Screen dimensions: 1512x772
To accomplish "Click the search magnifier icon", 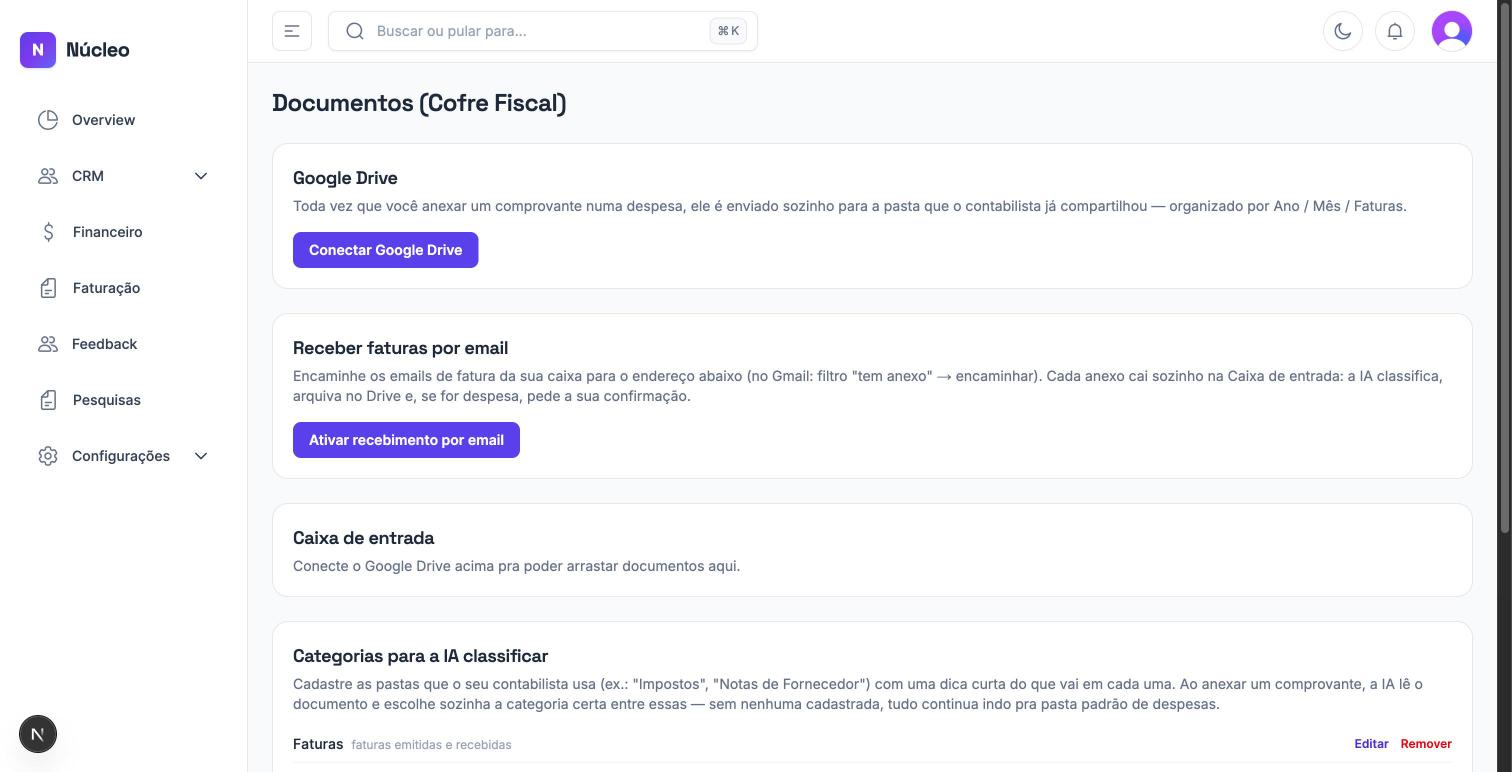I will (x=355, y=31).
